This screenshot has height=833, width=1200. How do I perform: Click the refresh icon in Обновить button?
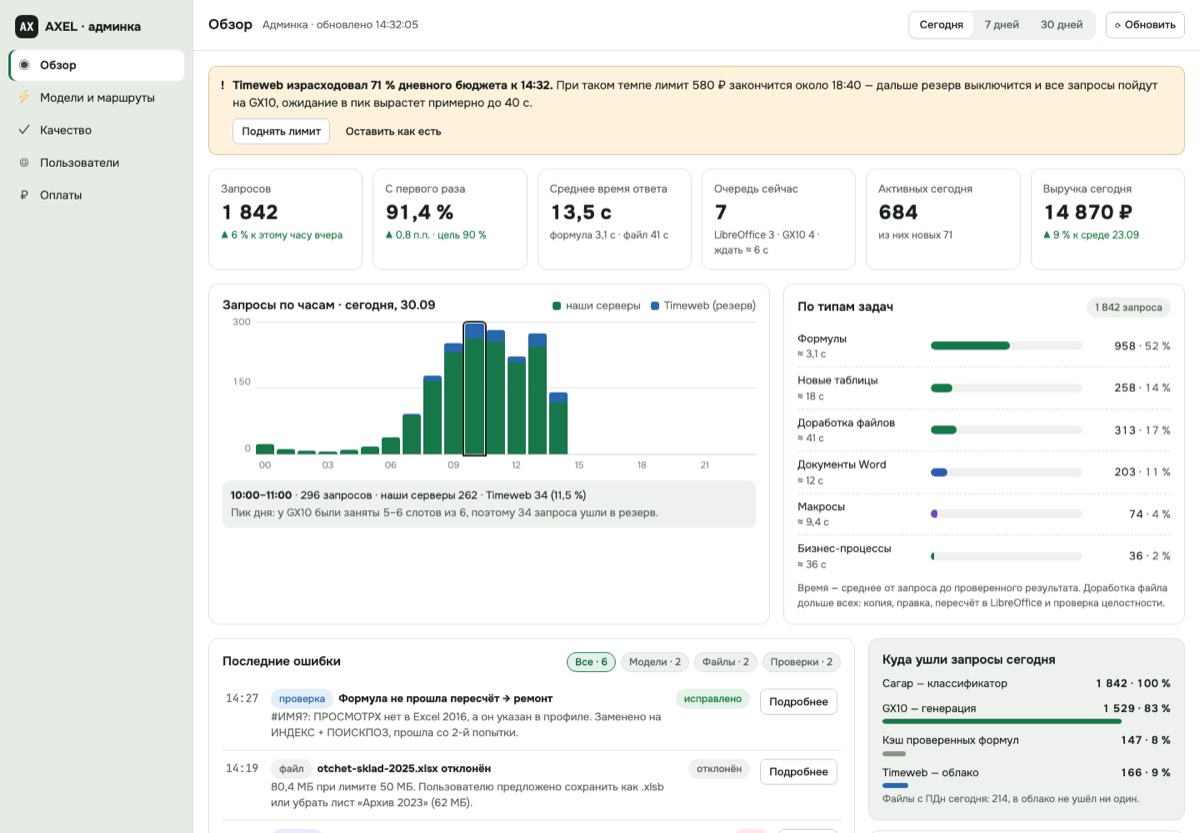[1118, 25]
